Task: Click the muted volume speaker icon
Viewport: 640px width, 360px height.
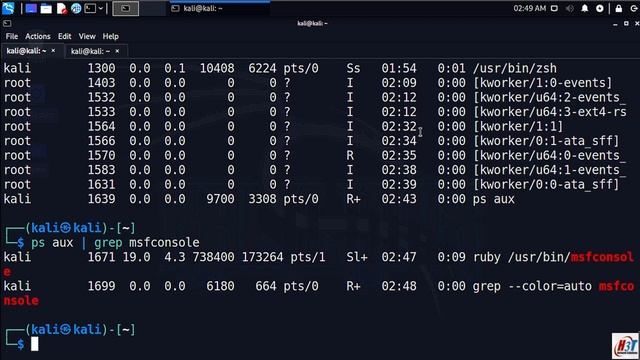Action: coord(569,9)
